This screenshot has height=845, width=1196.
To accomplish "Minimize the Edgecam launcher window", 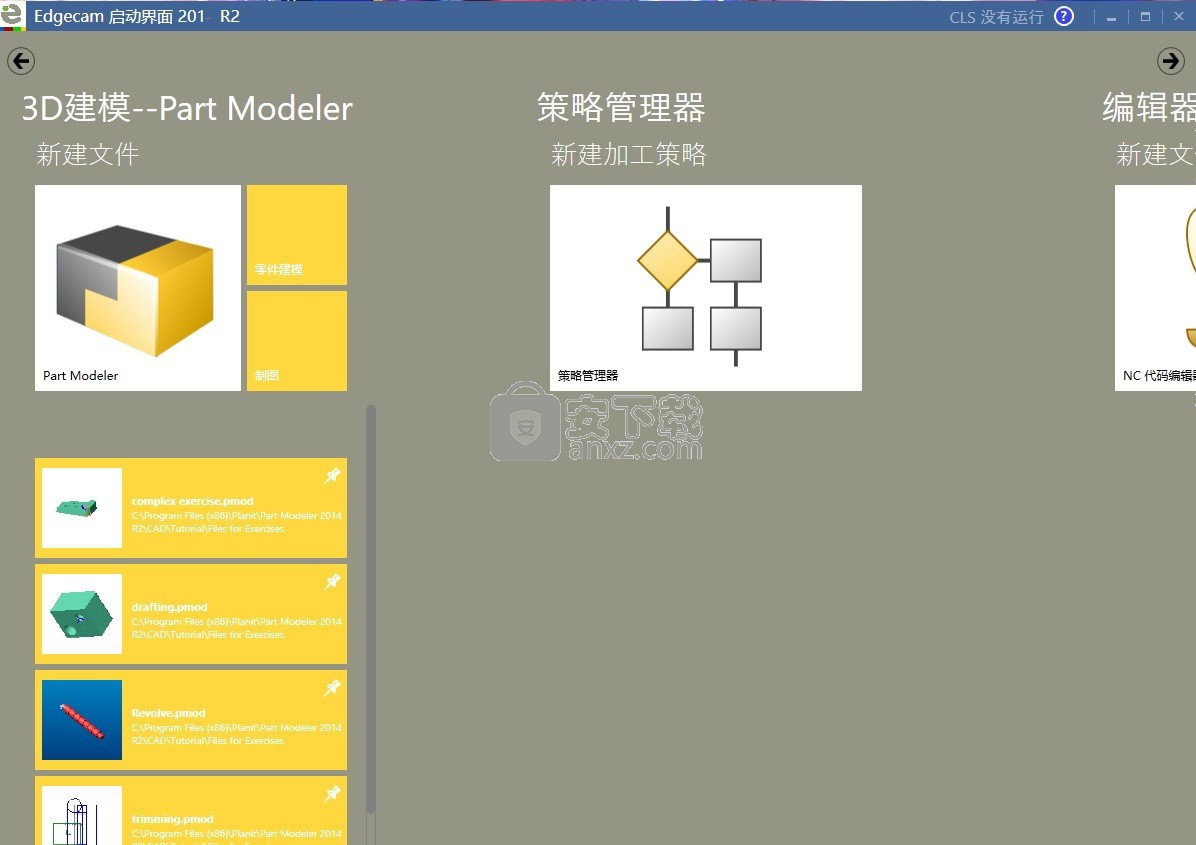I will coord(1111,17).
